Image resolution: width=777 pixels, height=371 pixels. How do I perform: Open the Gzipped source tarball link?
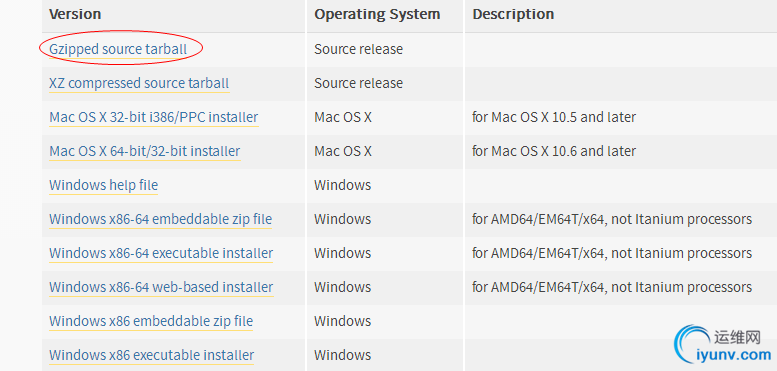pos(118,50)
